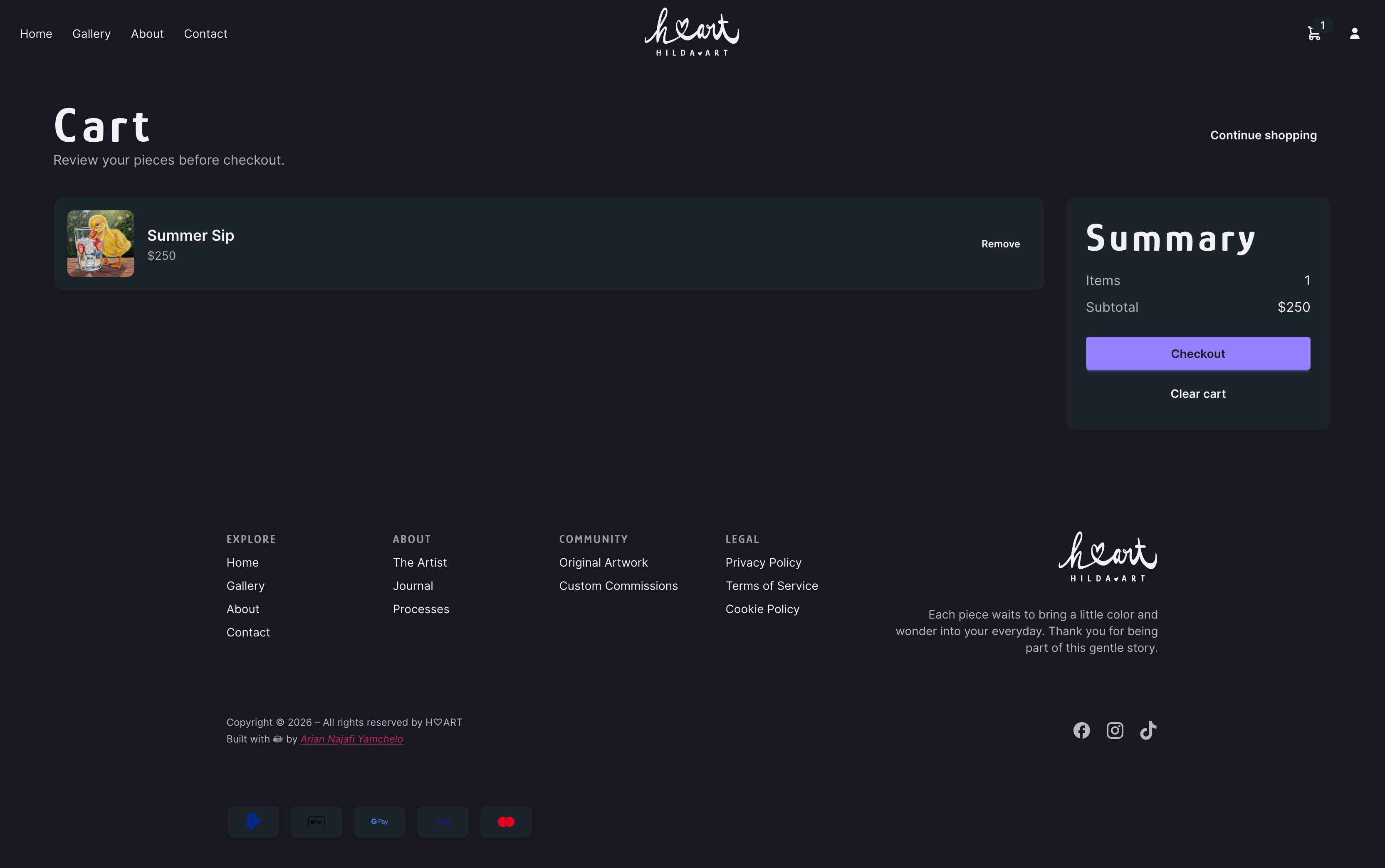Click the Google Pay payment badge

(x=380, y=821)
